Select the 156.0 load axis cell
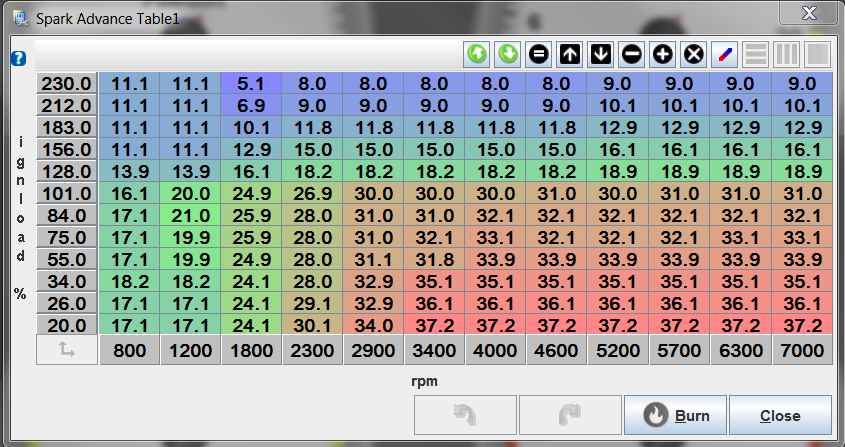 click(67, 150)
